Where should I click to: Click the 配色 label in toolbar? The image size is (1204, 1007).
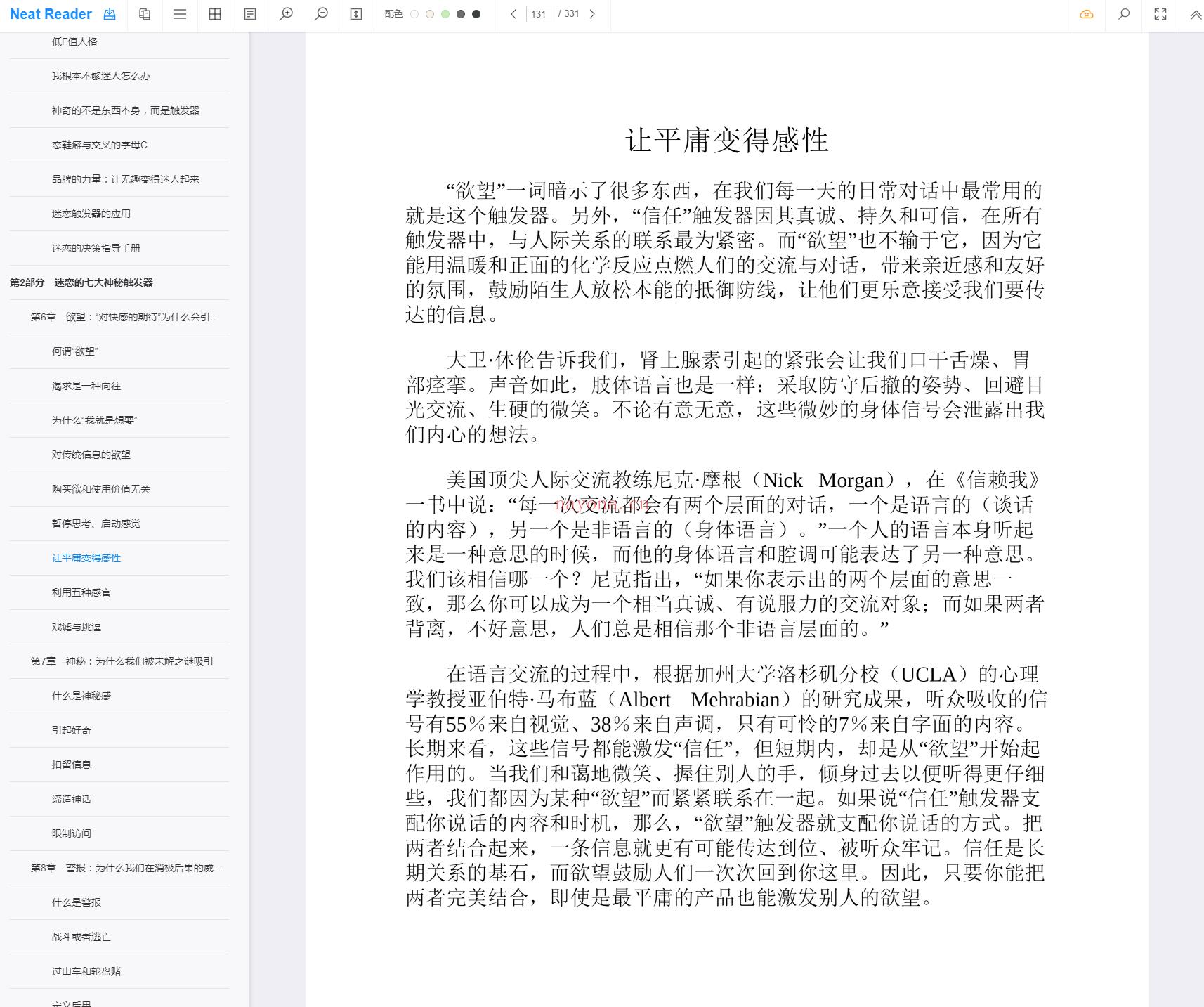(x=394, y=14)
